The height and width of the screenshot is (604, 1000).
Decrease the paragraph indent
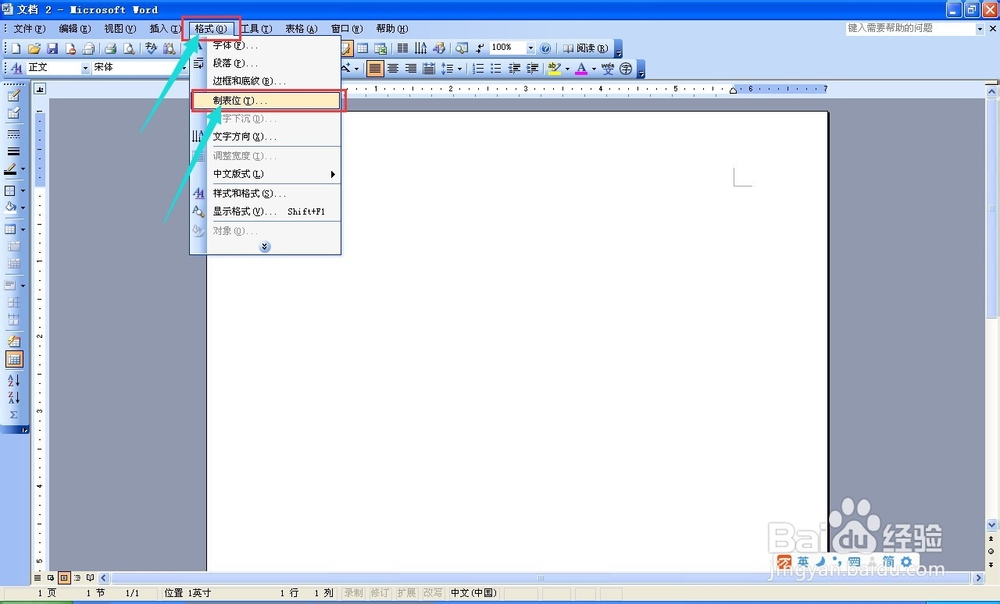coord(514,68)
